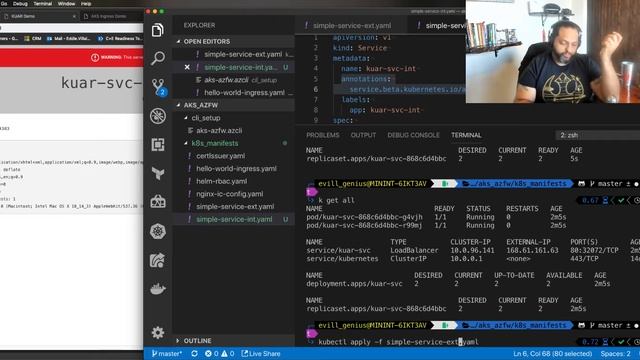Click the errors and warnings count in the status bar

coord(220,353)
